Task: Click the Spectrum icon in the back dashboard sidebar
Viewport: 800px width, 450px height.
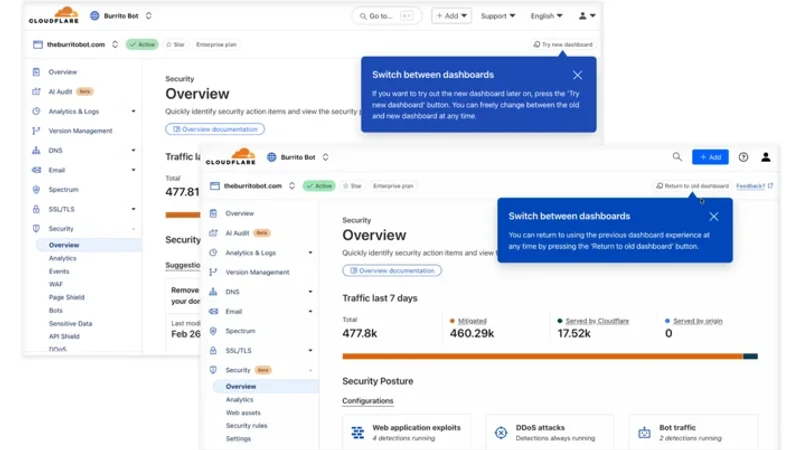Action: pos(36,189)
